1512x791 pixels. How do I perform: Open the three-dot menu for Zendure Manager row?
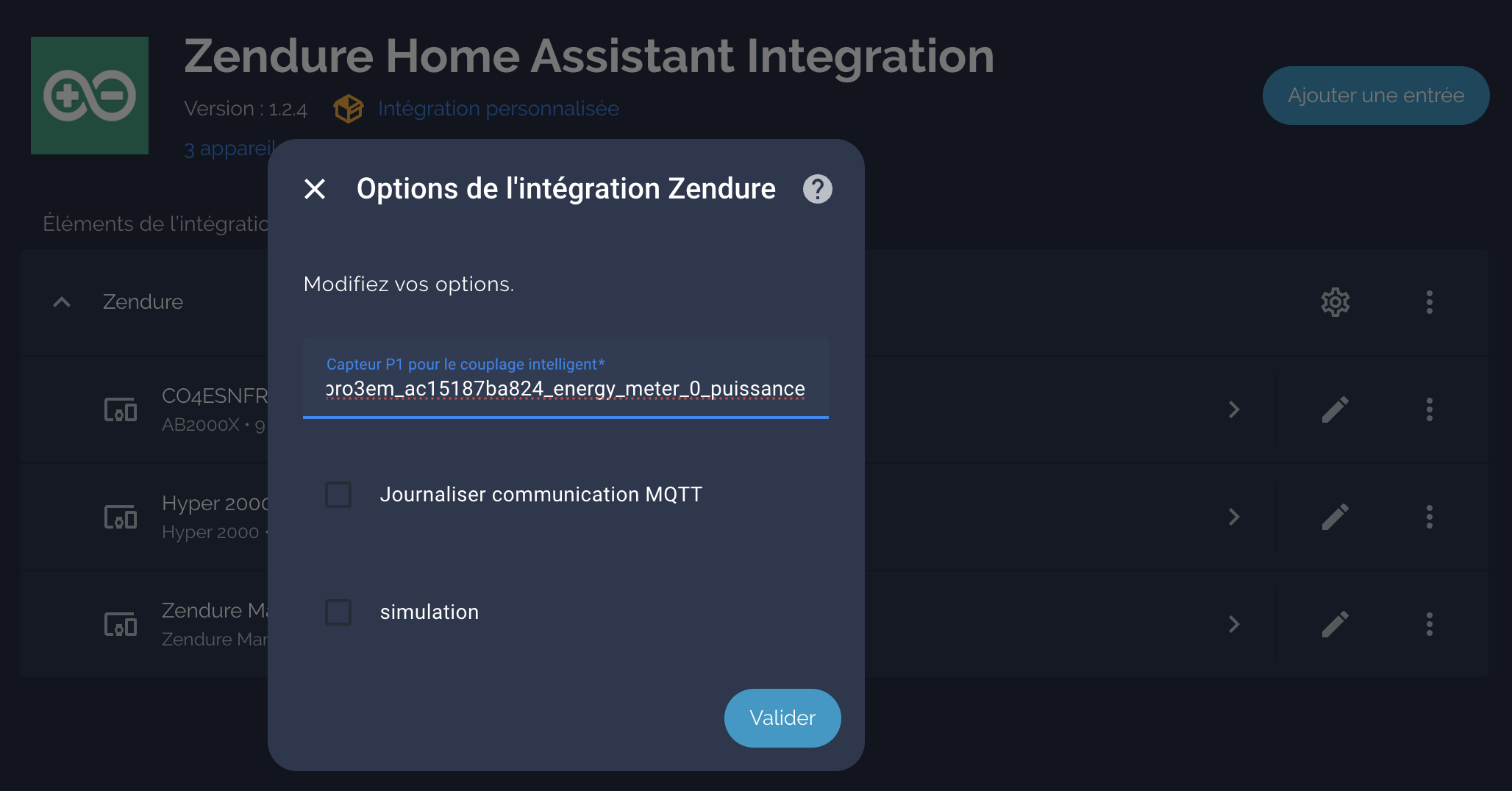click(1429, 624)
